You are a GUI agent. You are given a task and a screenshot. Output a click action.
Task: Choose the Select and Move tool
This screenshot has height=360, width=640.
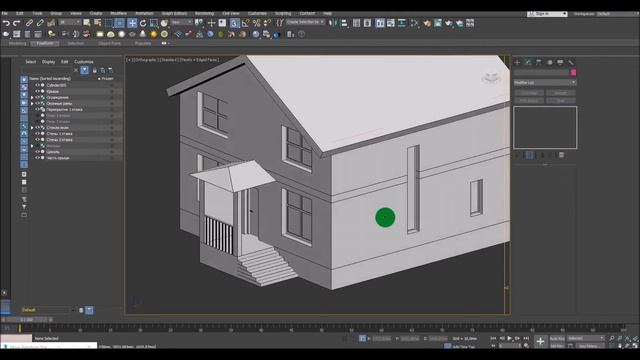point(132,23)
